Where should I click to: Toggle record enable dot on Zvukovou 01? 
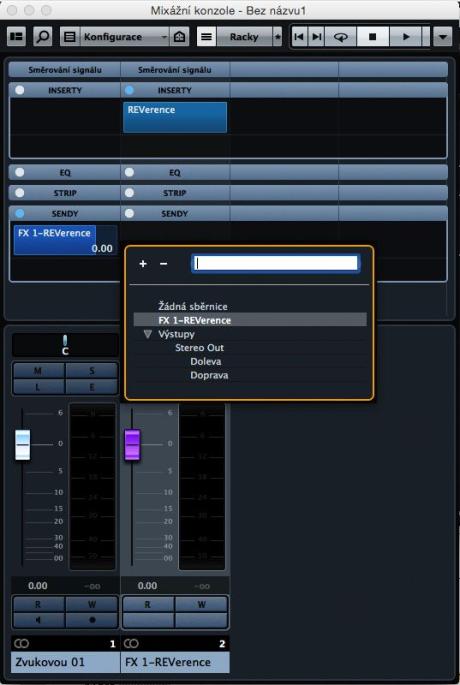click(92, 620)
